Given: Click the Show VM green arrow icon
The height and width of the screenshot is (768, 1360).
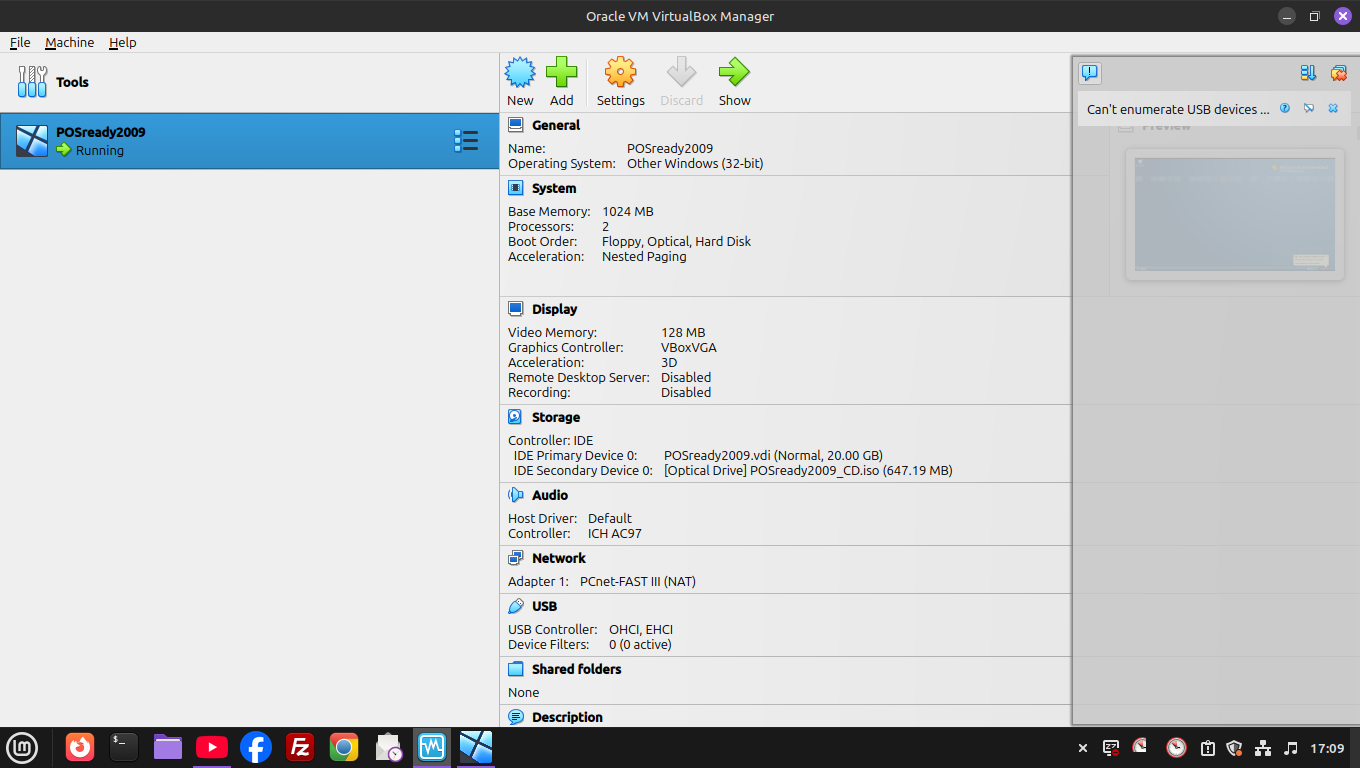Looking at the screenshot, I should pos(734,81).
